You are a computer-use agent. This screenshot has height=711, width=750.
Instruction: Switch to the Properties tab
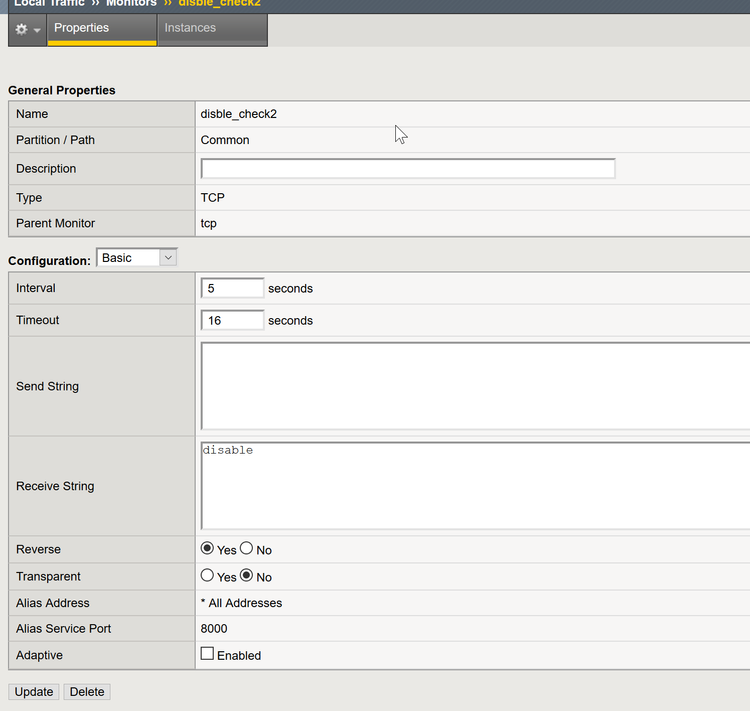(x=82, y=28)
